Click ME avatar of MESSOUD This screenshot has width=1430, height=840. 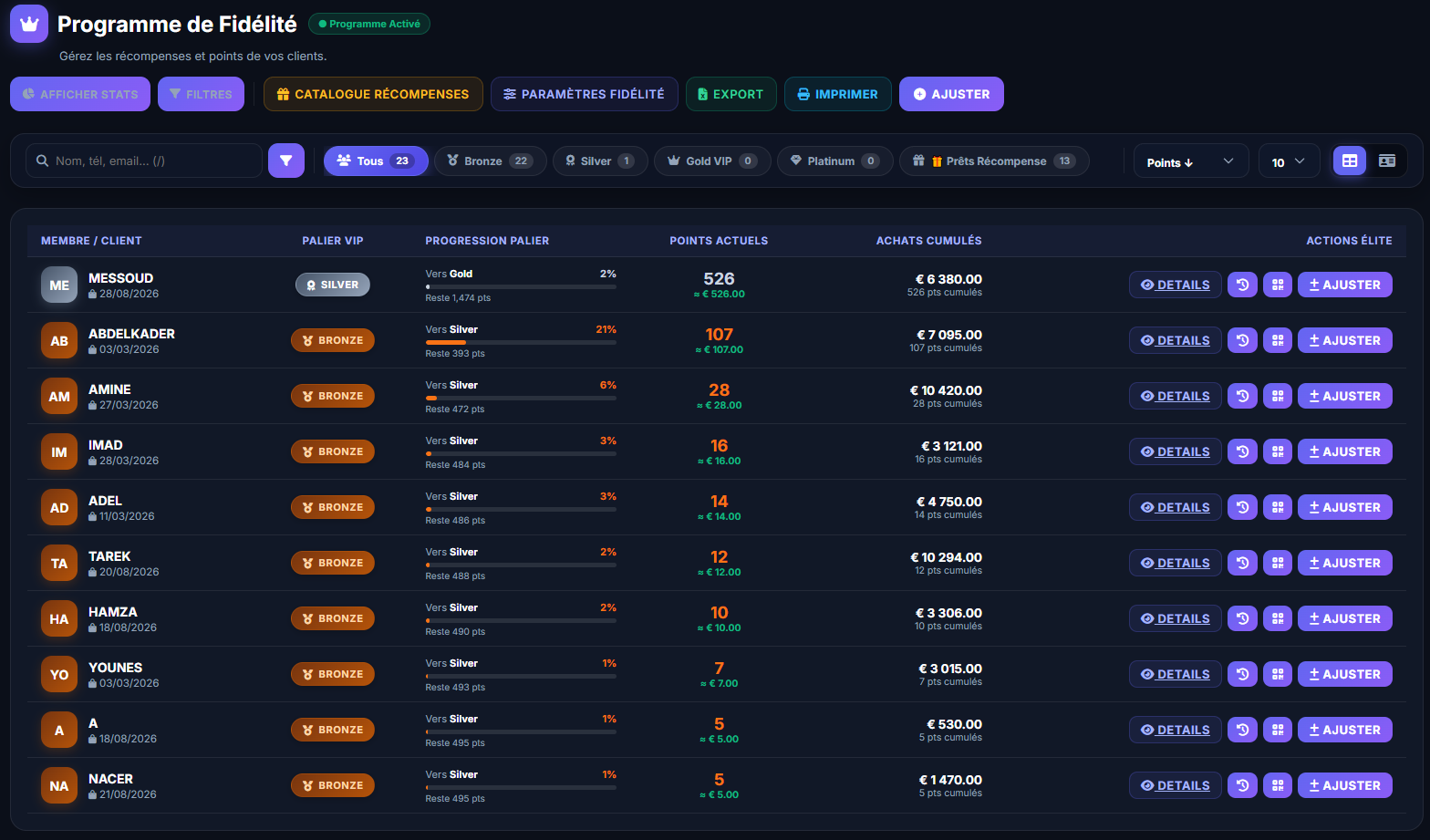coord(59,285)
